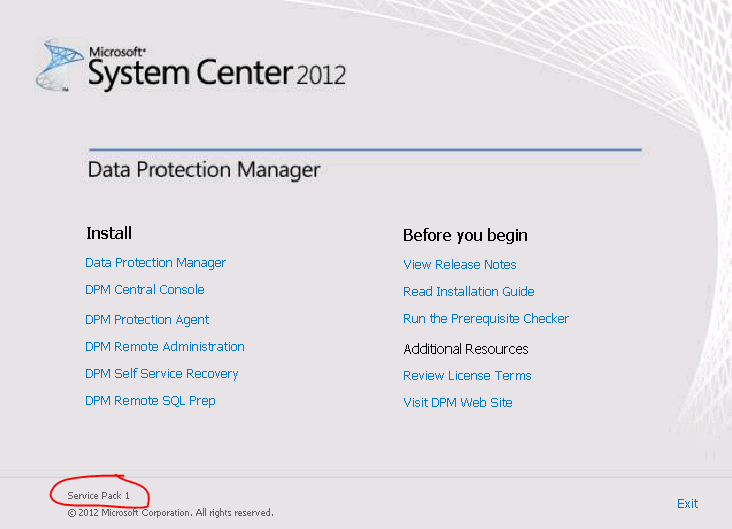Exit the setup splash screen
The image size is (732, 529).
point(687,503)
